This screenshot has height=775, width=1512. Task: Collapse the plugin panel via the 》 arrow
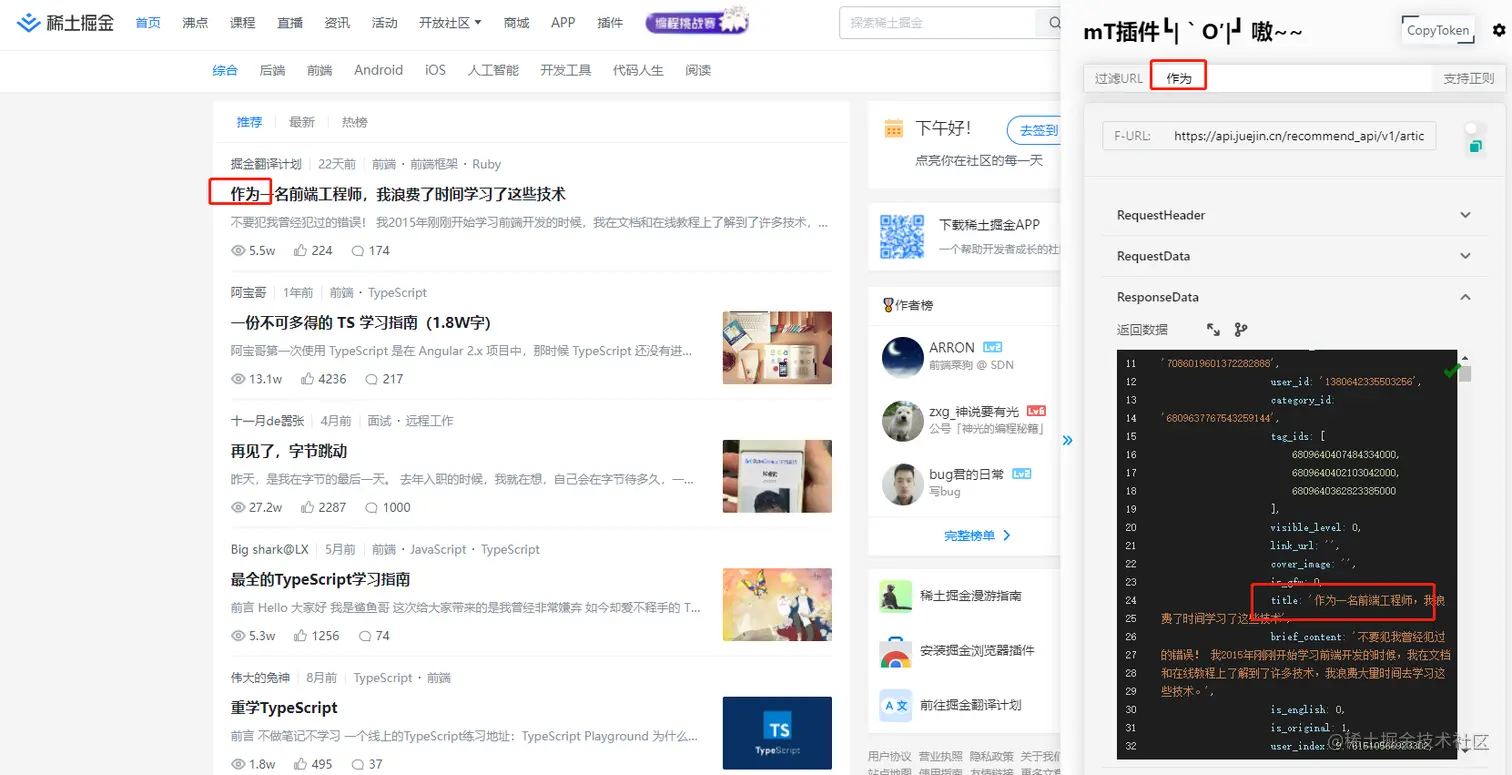pyautogui.click(x=1067, y=440)
